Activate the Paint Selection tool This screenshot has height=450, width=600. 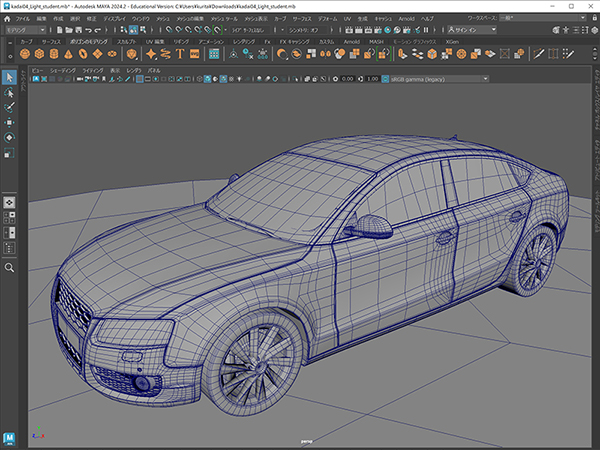pyautogui.click(x=9, y=108)
